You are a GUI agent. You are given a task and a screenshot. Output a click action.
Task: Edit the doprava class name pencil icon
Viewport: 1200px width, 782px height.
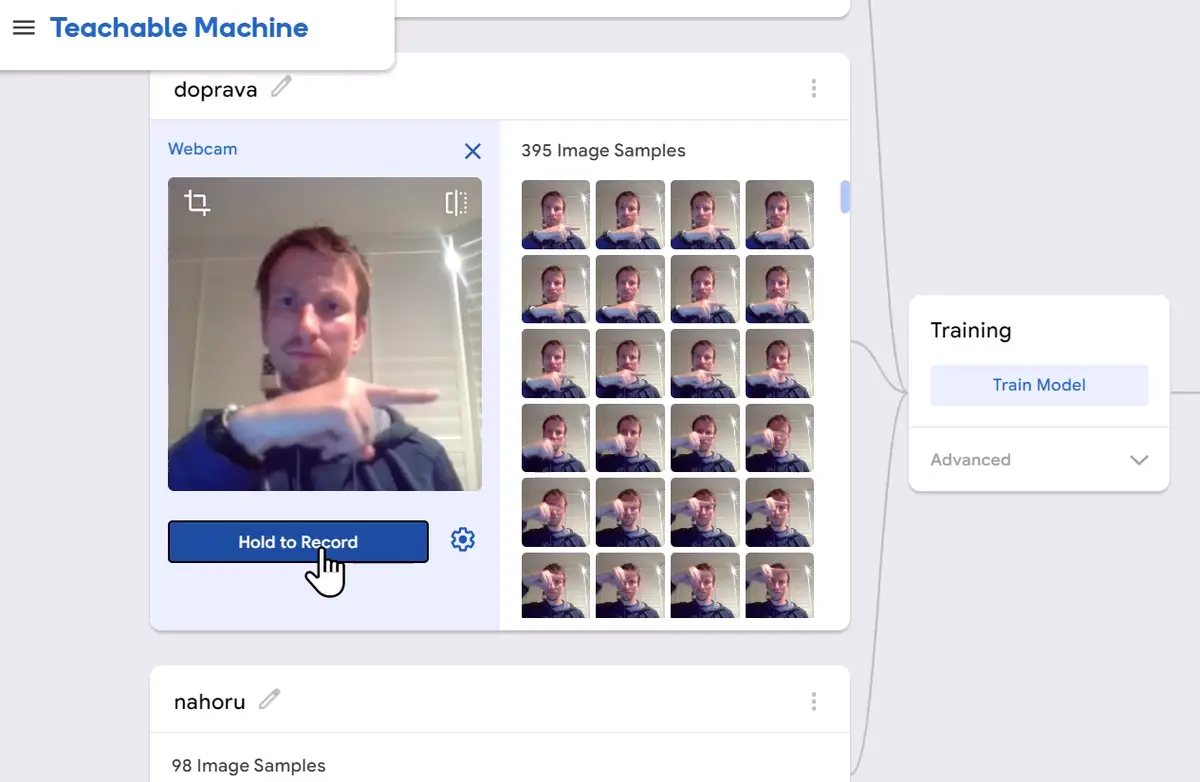pyautogui.click(x=281, y=88)
